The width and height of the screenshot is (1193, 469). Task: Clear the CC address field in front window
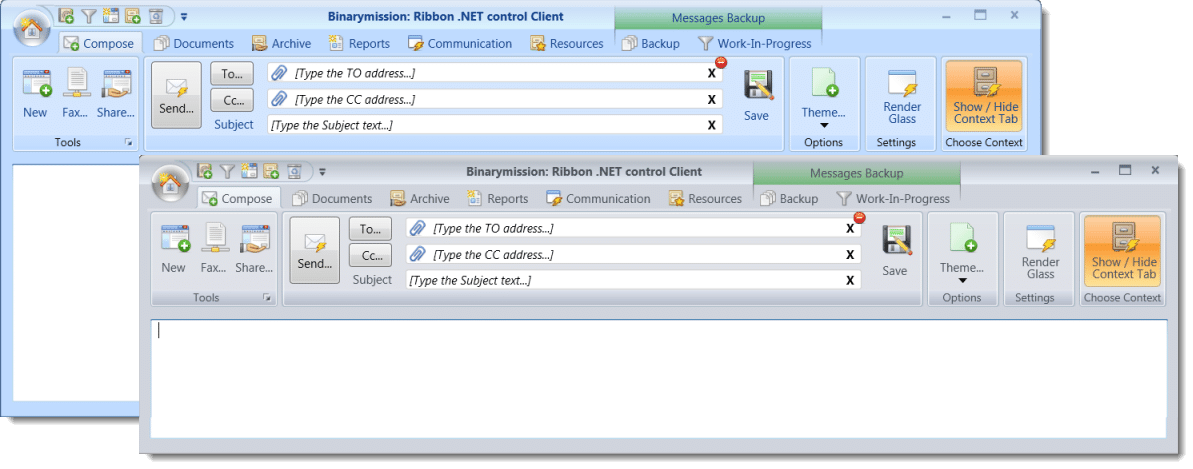850,254
